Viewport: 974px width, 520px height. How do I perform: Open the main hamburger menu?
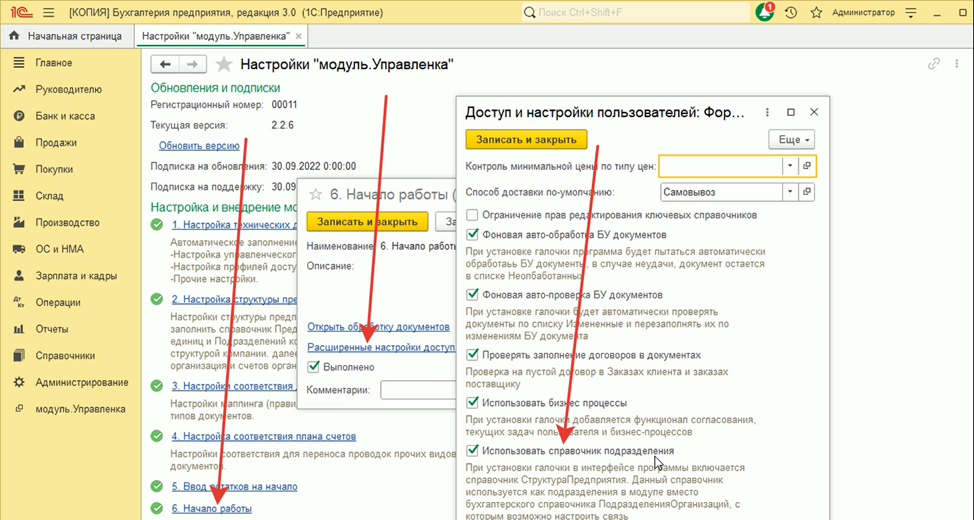coord(48,12)
